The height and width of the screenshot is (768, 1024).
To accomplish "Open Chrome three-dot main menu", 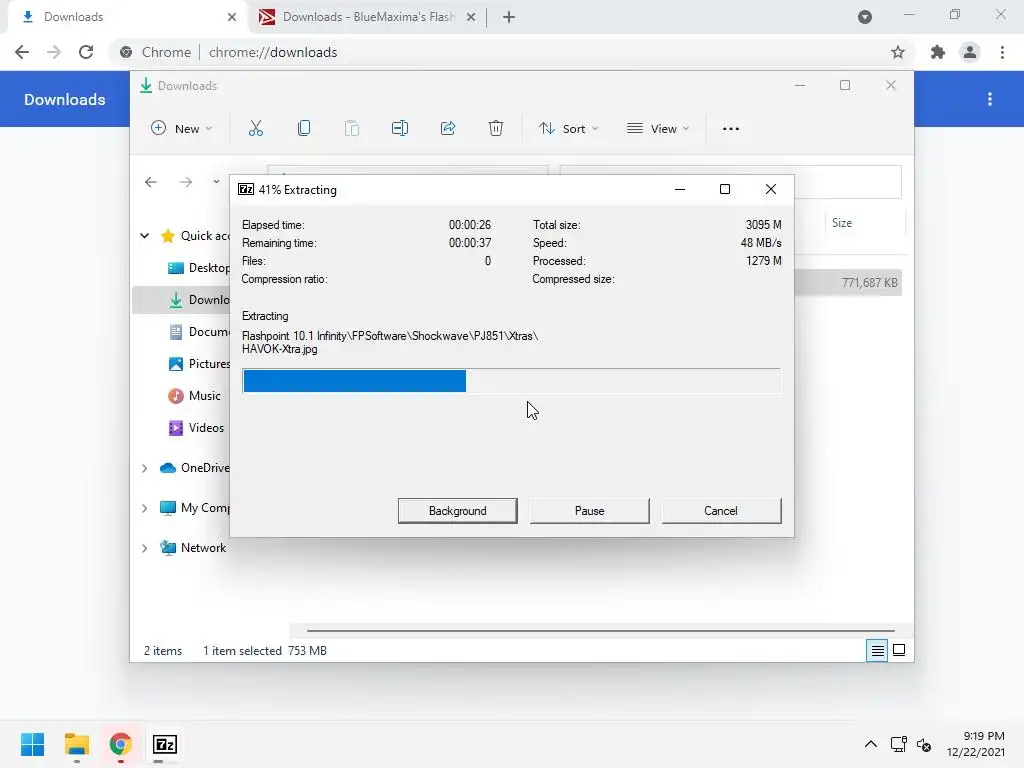I will tap(1002, 52).
